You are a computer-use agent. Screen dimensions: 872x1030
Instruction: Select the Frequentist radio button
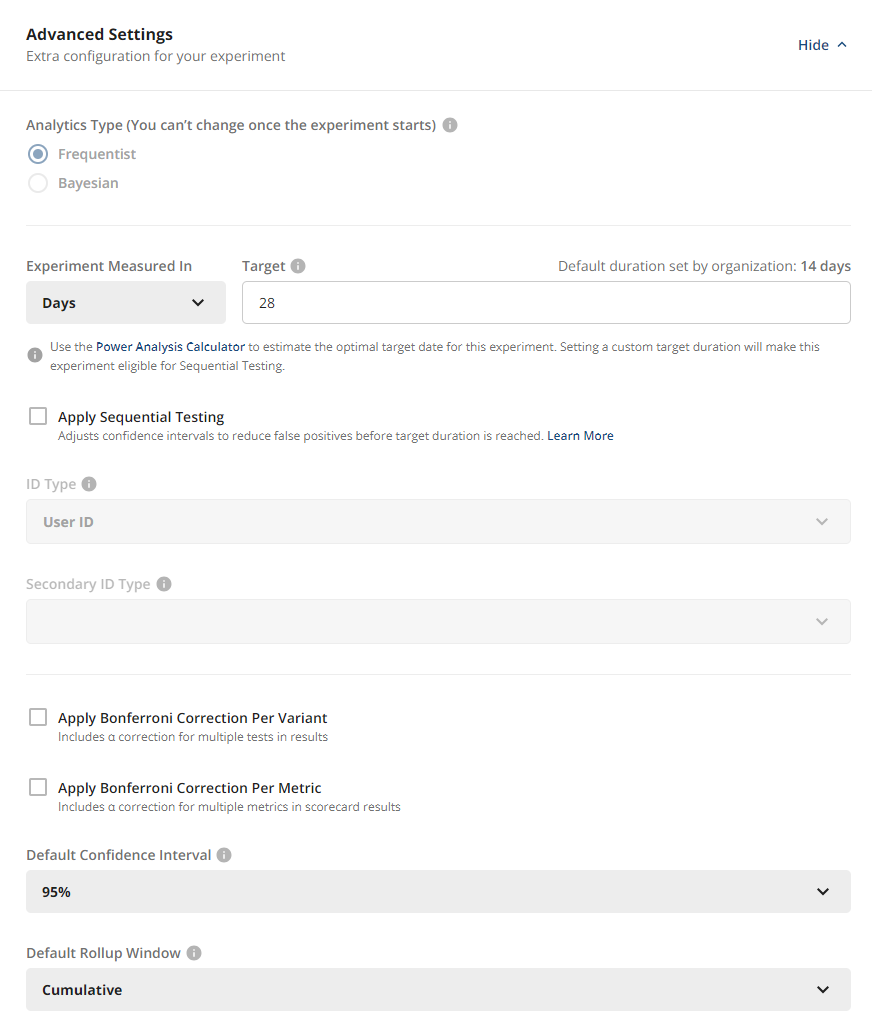[x=37, y=153]
